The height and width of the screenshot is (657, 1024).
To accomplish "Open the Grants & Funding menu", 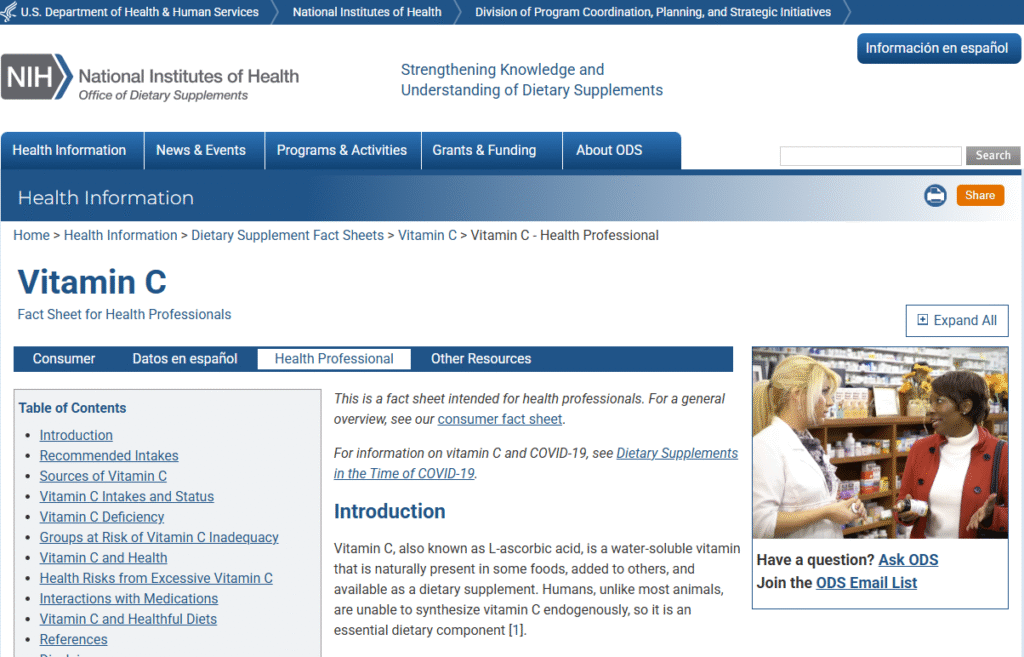I will point(484,151).
